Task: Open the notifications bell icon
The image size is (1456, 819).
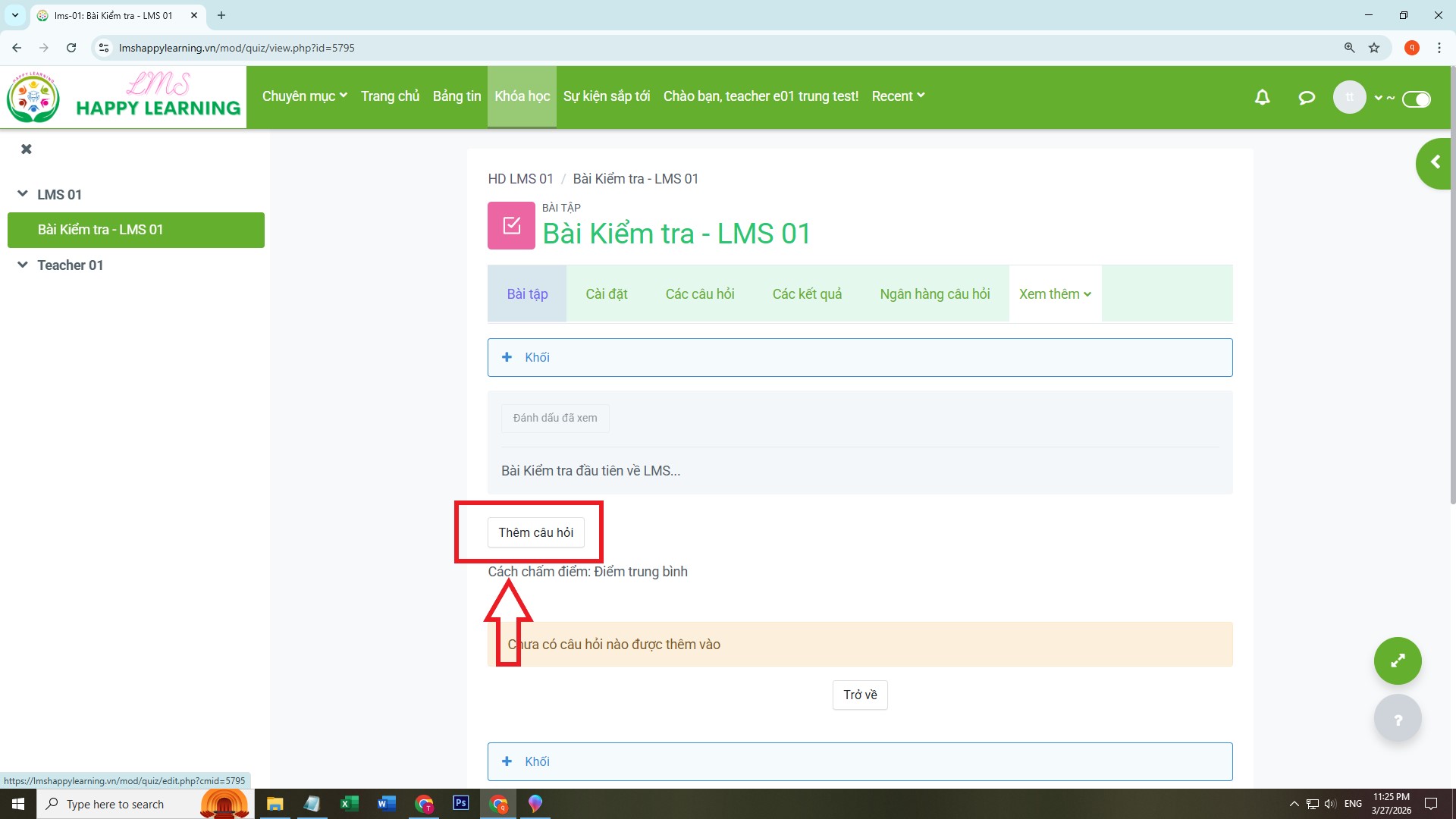Action: point(1262,97)
